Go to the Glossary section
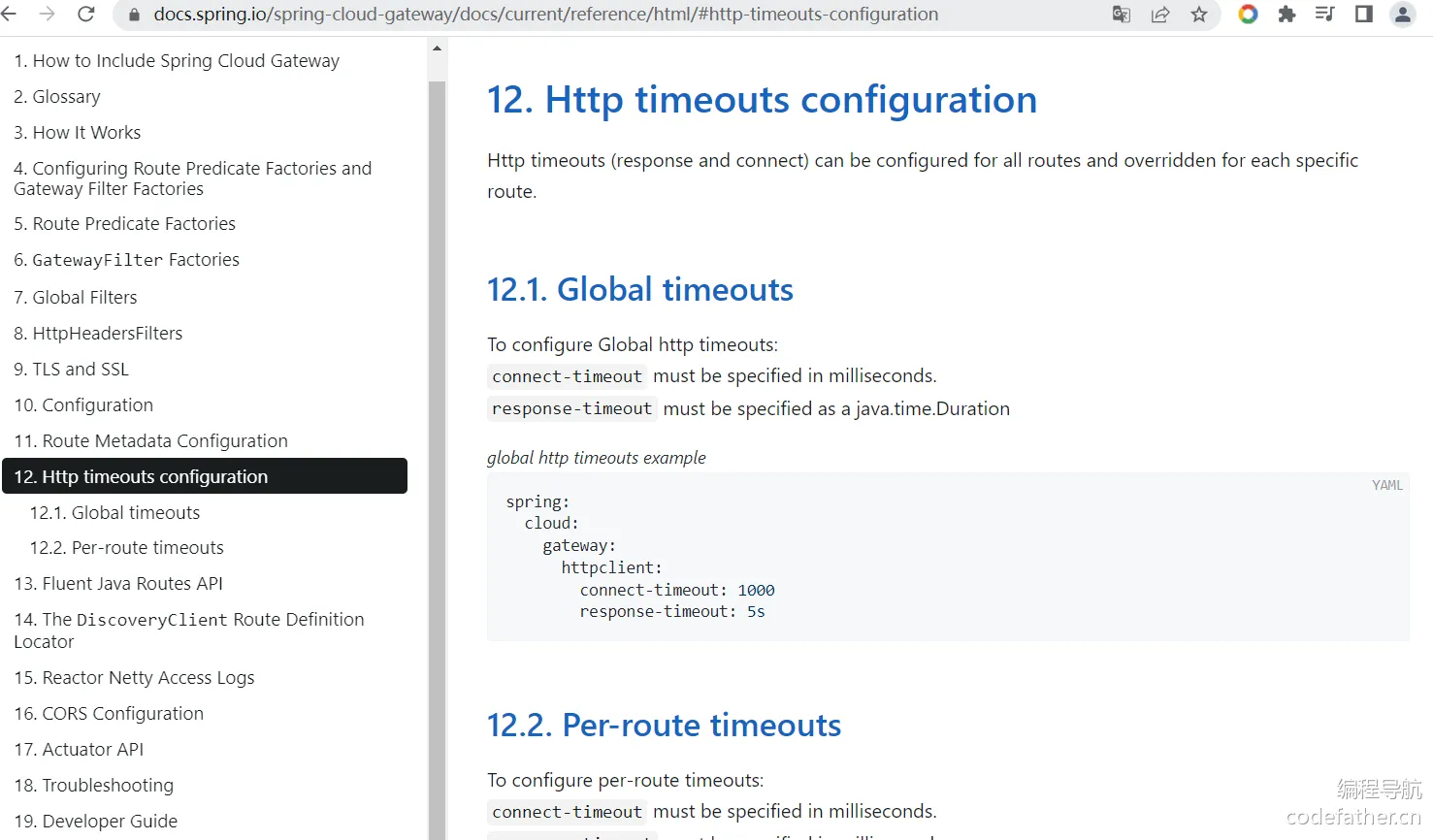 coord(57,97)
